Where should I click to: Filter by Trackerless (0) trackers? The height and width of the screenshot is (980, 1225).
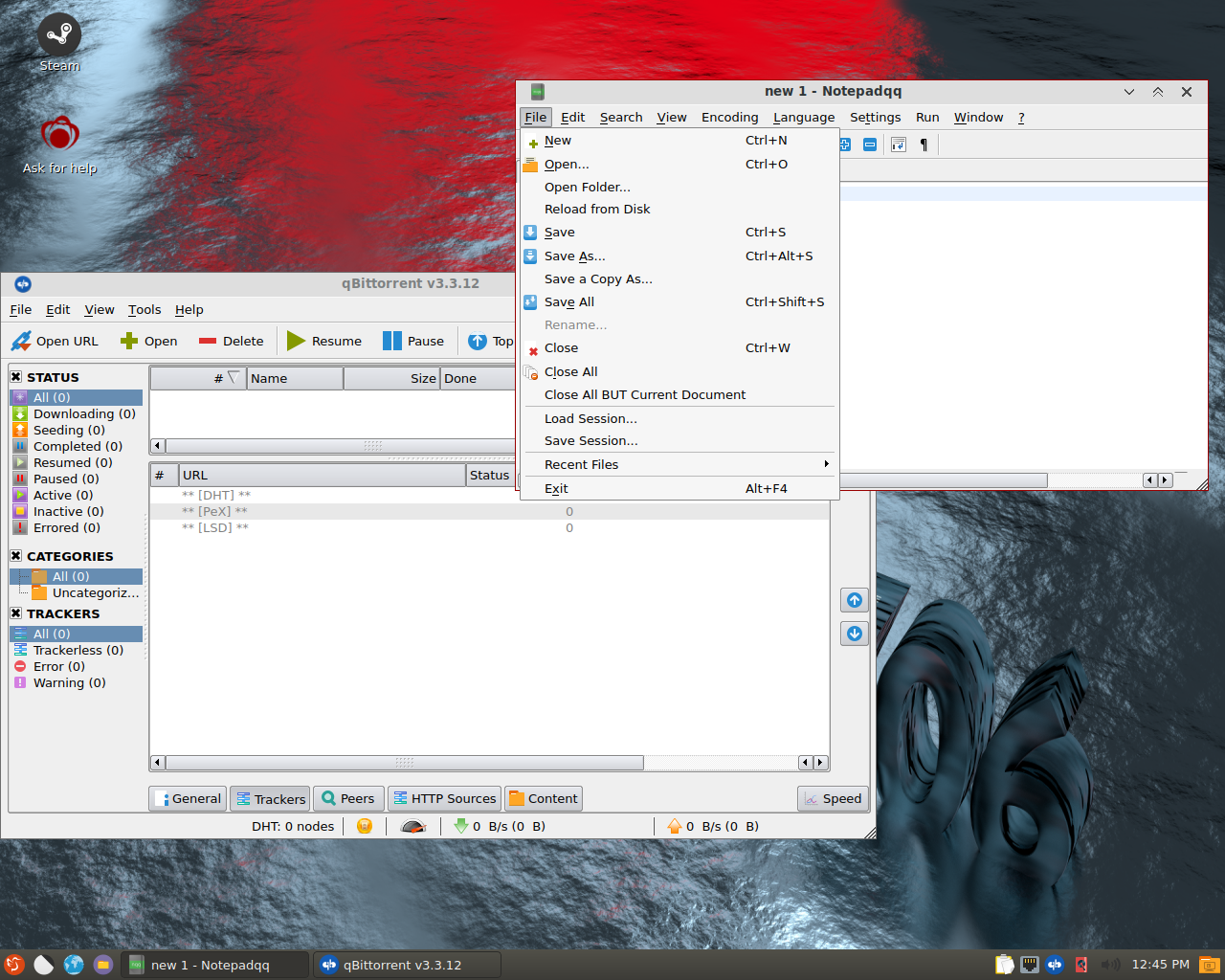77,650
